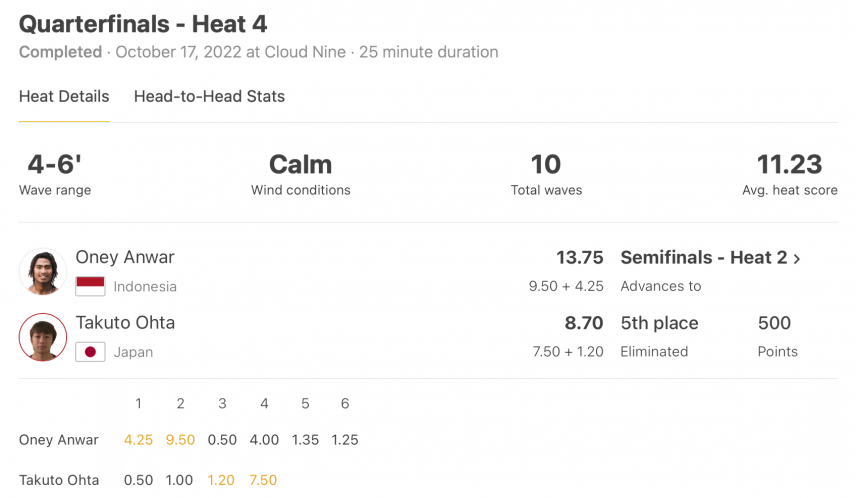Click the 5th place result text
The width and height of the screenshot is (856, 498).
tap(659, 323)
